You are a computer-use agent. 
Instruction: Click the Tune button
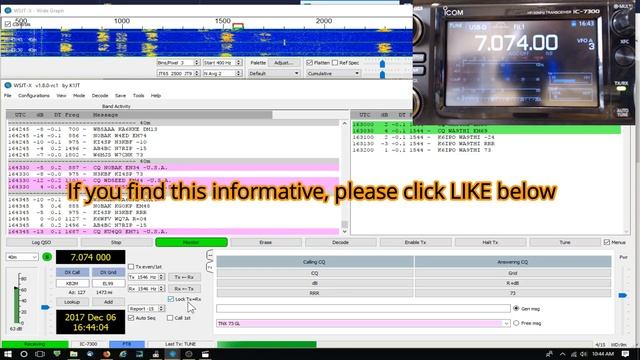[565, 242]
